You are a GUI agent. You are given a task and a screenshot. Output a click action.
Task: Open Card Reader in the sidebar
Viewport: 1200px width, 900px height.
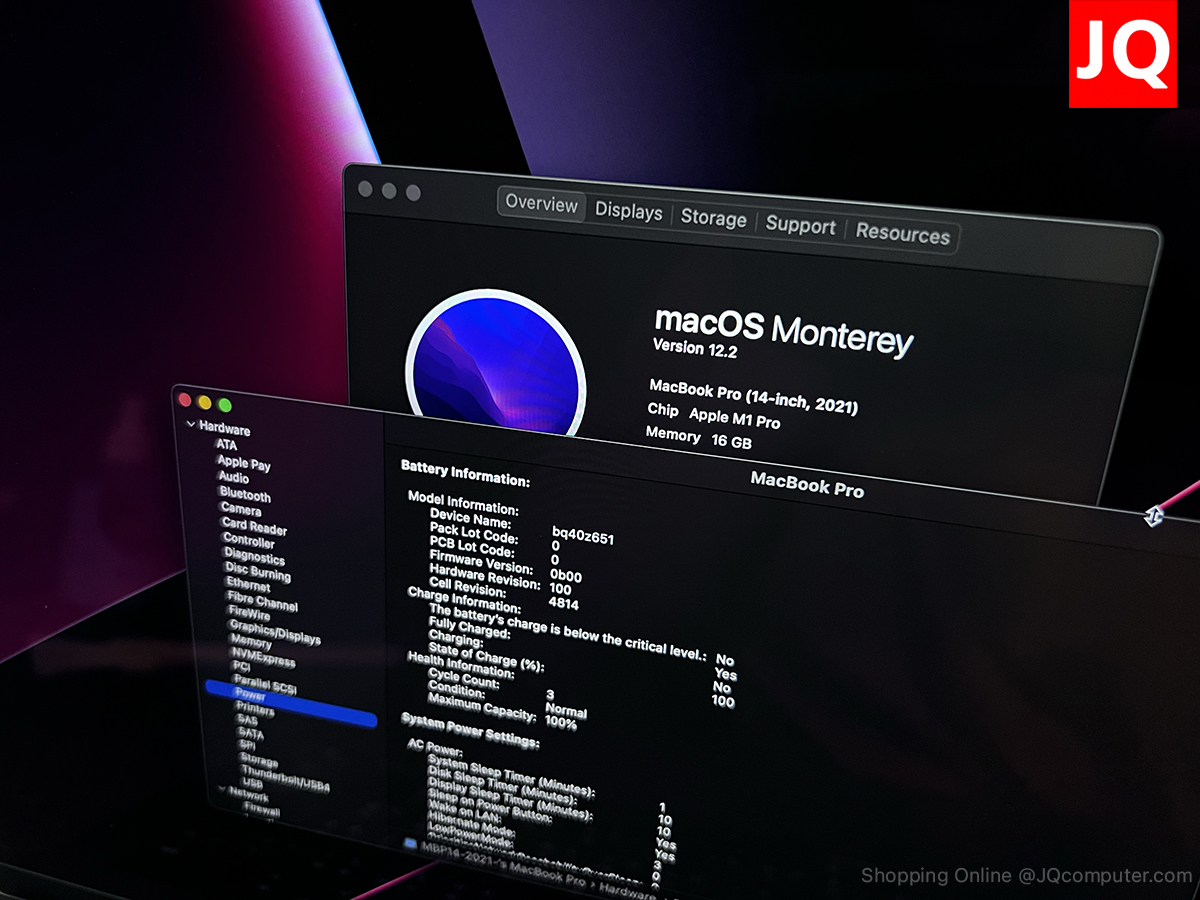point(254,527)
